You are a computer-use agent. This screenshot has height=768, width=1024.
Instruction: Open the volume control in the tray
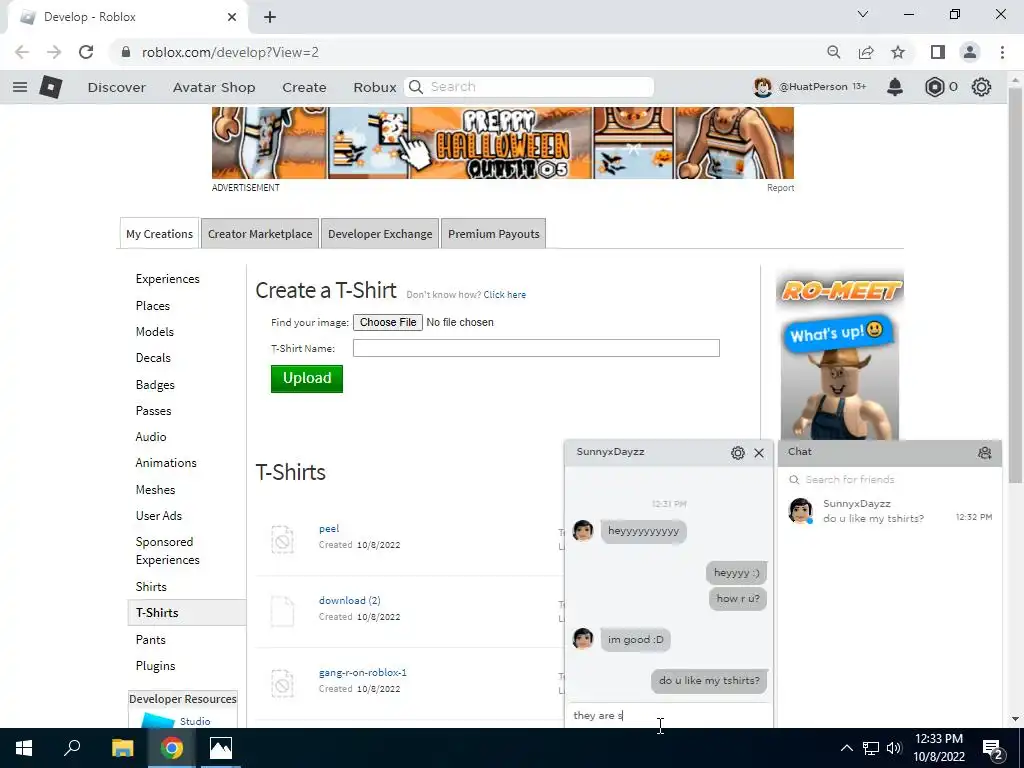coord(894,748)
